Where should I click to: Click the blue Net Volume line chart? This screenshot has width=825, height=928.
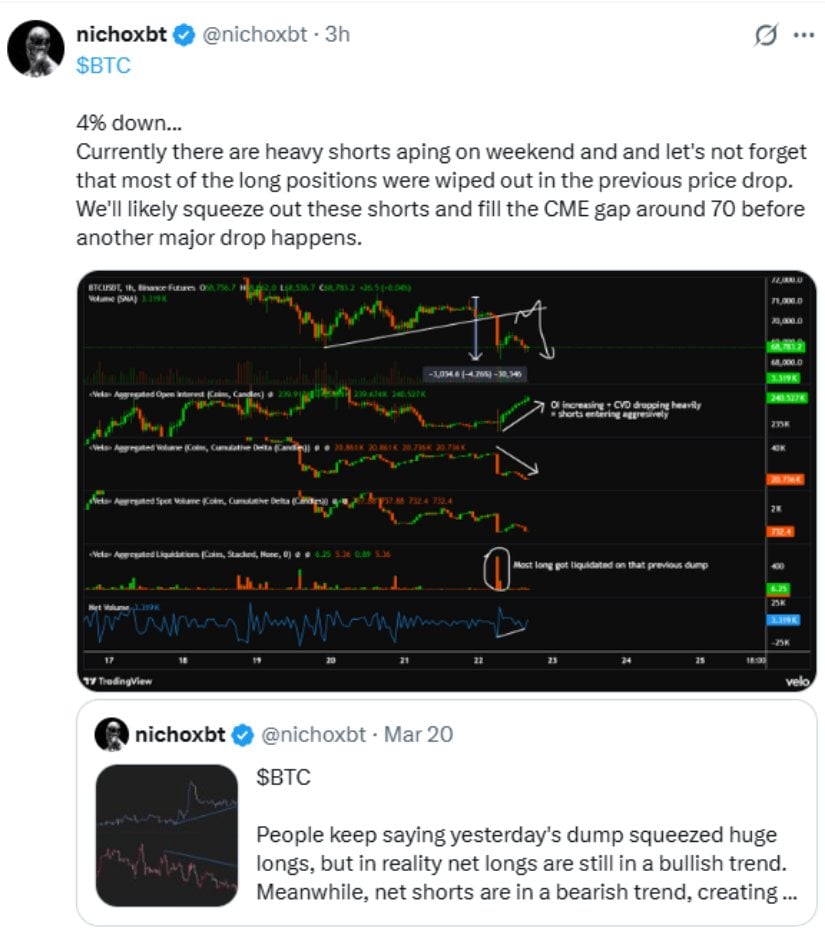click(300, 625)
